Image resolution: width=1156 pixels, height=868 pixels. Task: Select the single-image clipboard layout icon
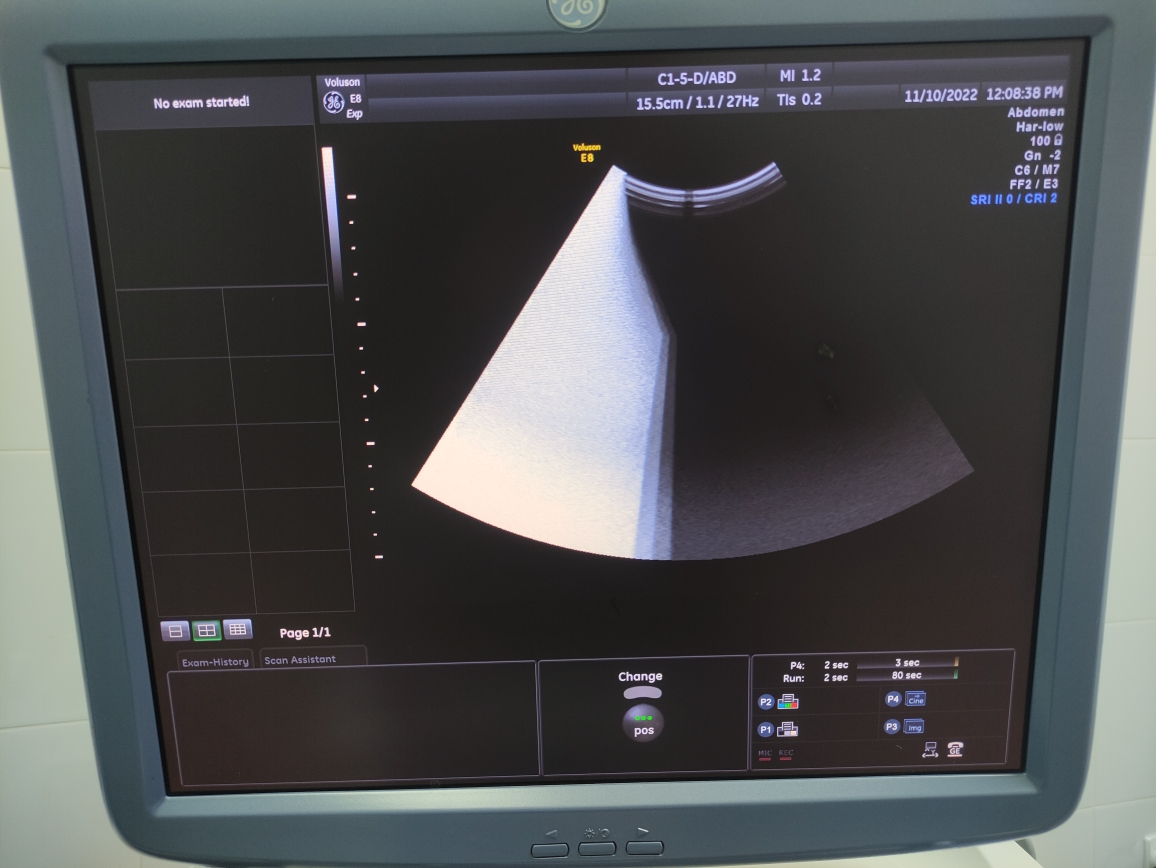(175, 631)
